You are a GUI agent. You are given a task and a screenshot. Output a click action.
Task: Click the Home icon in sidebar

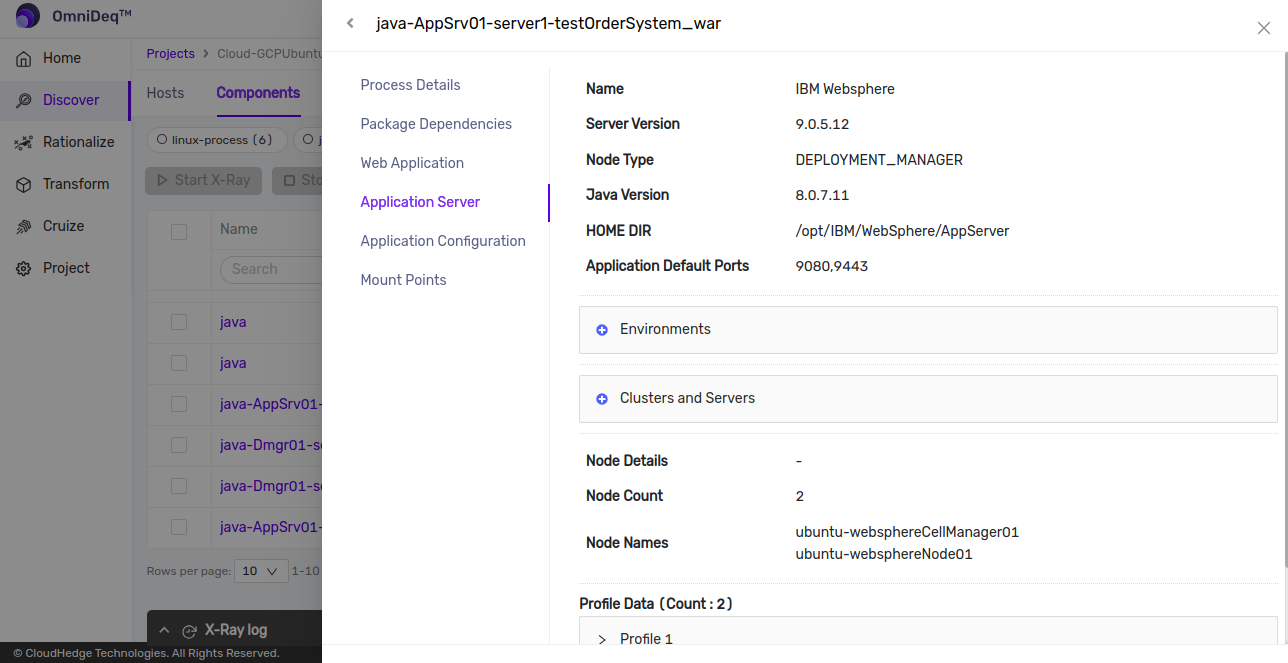click(x=24, y=59)
